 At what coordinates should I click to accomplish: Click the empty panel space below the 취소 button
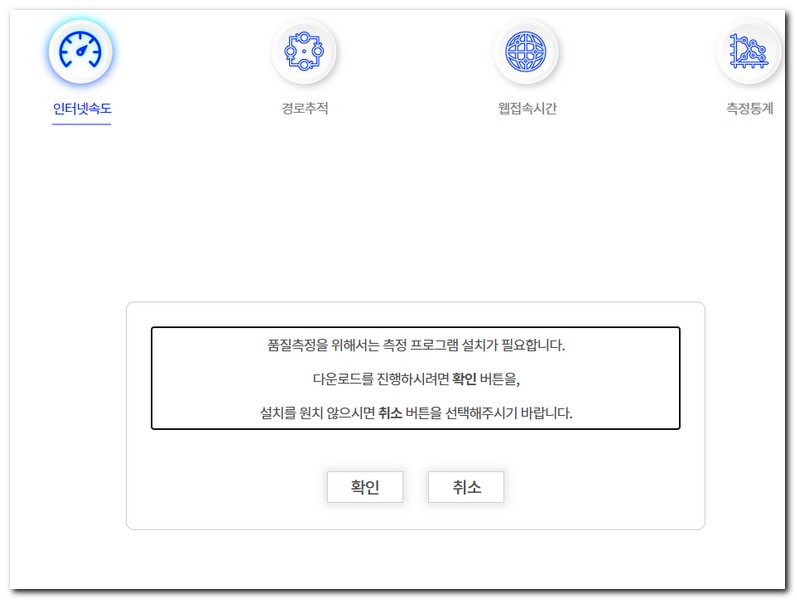[466, 516]
